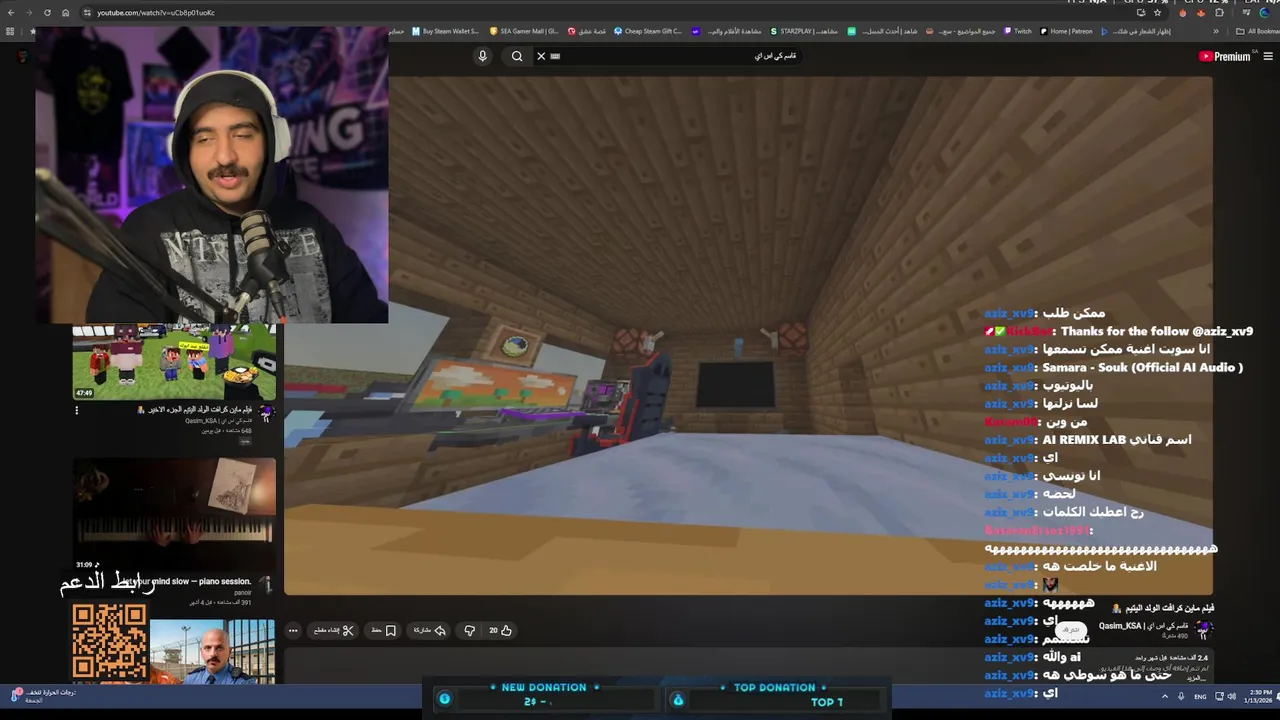The height and width of the screenshot is (720, 1280).
Task: Open the Twitch bookmark
Action: tap(1017, 31)
